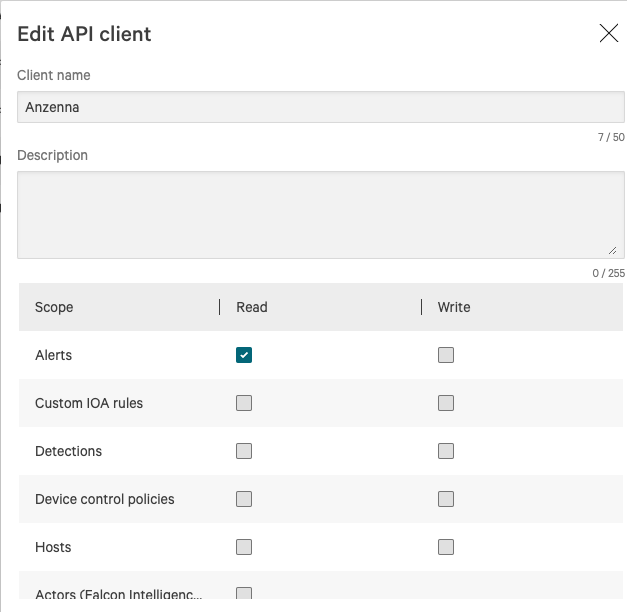The width and height of the screenshot is (627, 612).
Task: Enable Read for Device control policies
Action: tap(244, 499)
